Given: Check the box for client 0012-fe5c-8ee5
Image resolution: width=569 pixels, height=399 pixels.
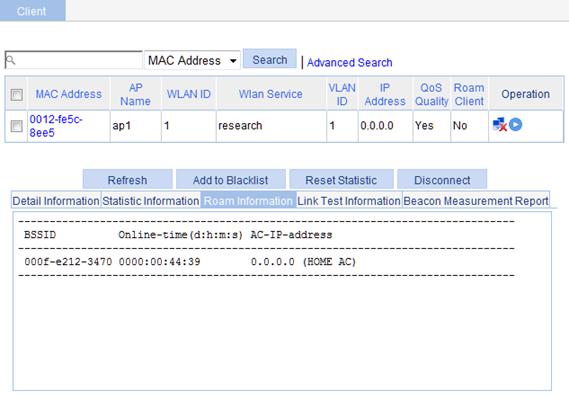Looking at the screenshot, I should [16, 126].
